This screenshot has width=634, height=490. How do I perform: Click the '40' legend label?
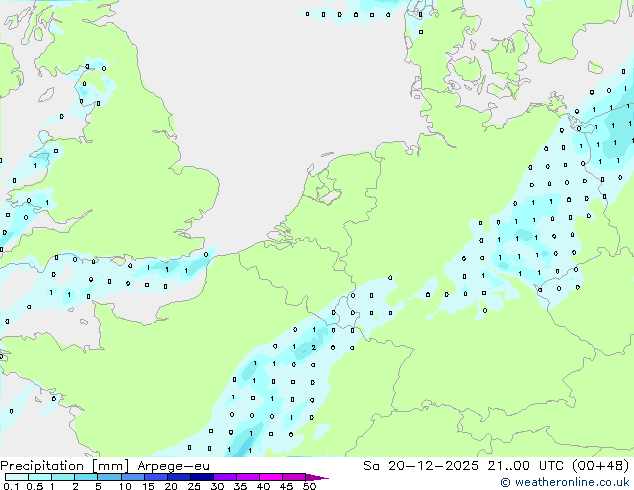(263, 486)
